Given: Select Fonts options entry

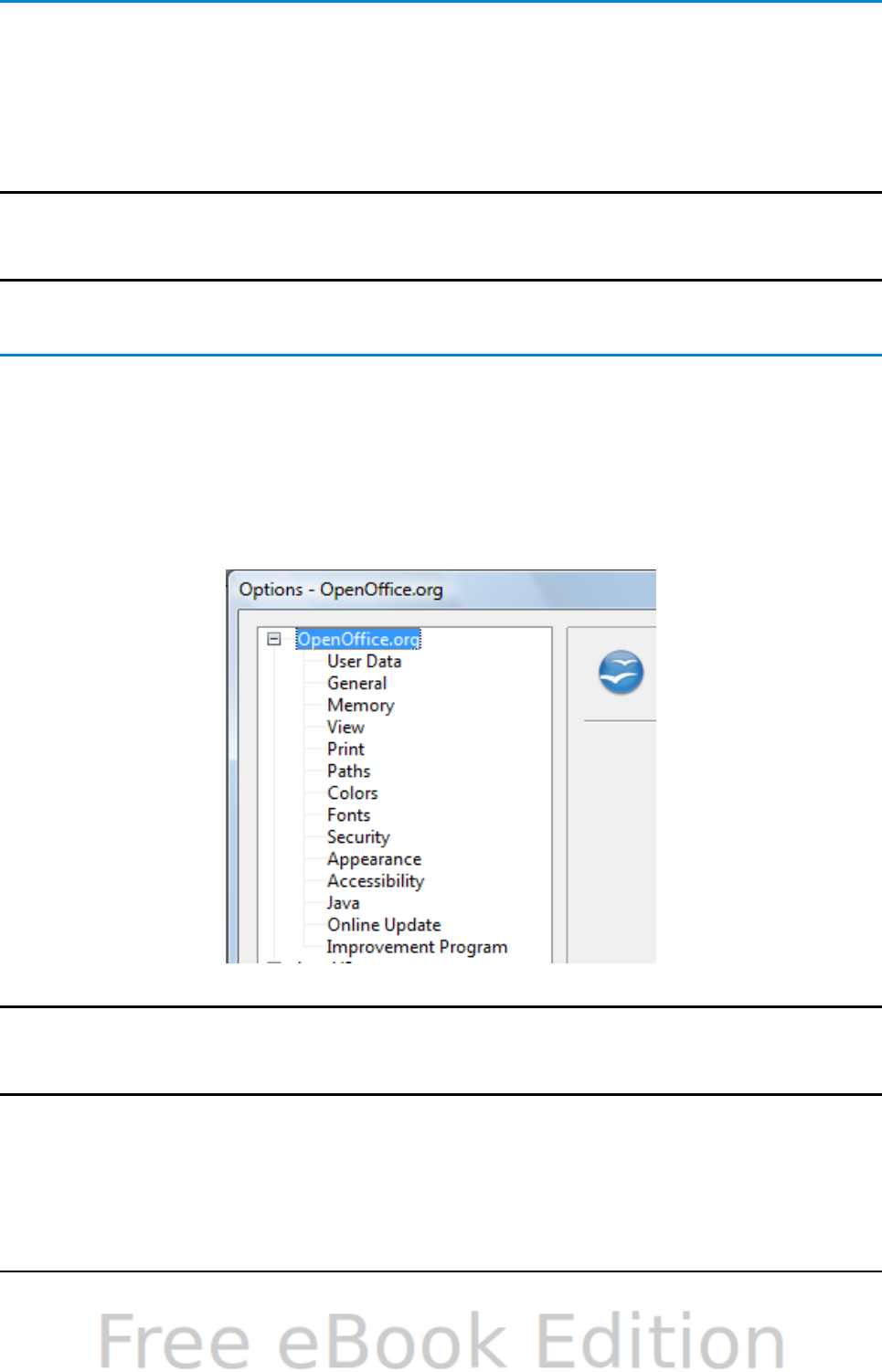Looking at the screenshot, I should (348, 814).
